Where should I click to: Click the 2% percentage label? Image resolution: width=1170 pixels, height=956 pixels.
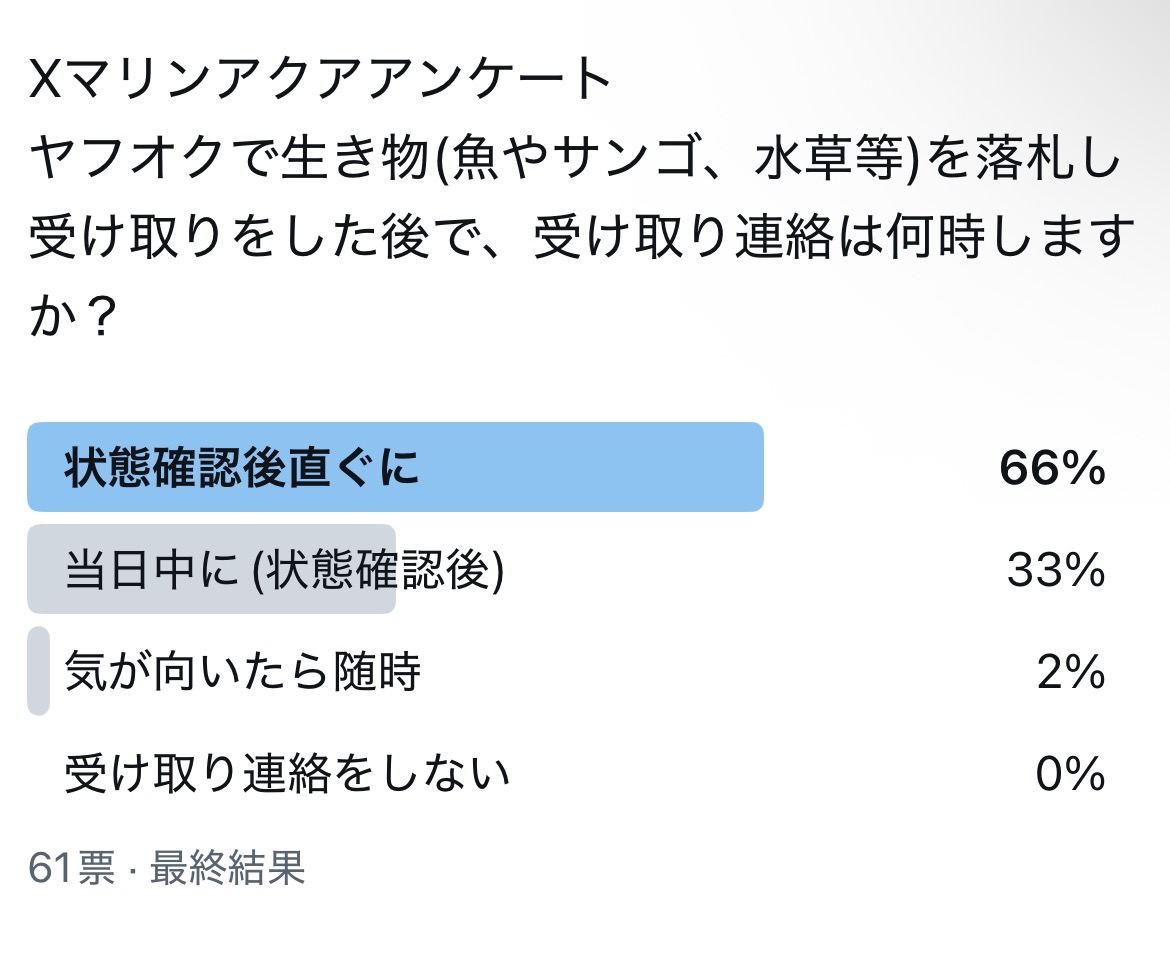click(x=1071, y=671)
